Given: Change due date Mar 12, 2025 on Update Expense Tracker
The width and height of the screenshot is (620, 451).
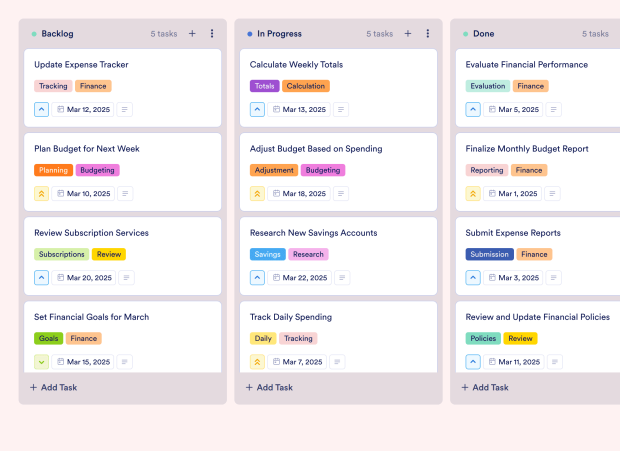Looking at the screenshot, I should point(83,110).
